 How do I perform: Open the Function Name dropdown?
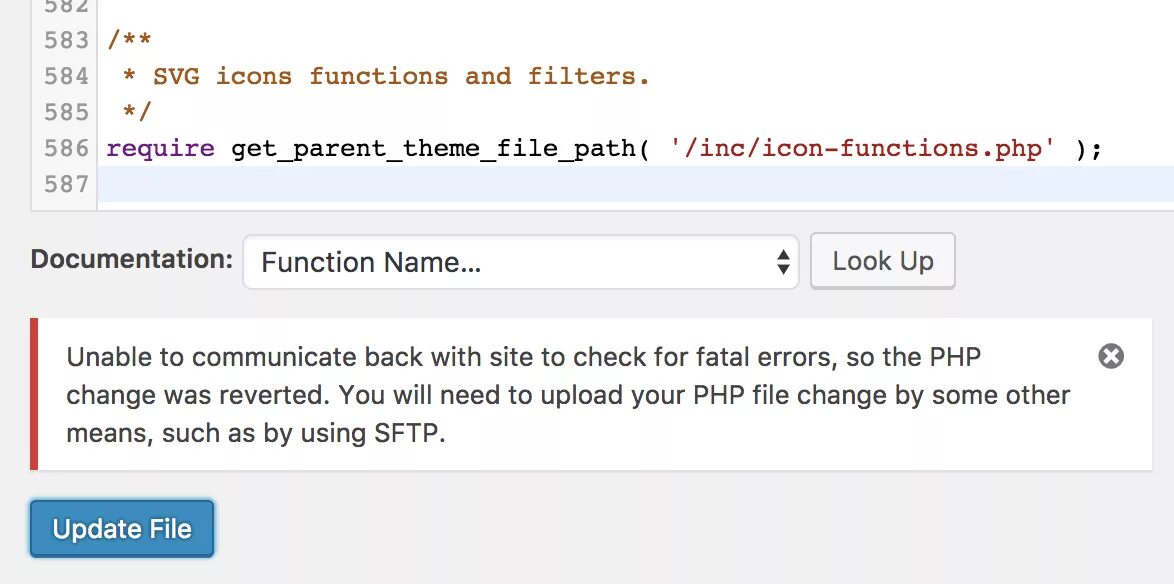(520, 262)
